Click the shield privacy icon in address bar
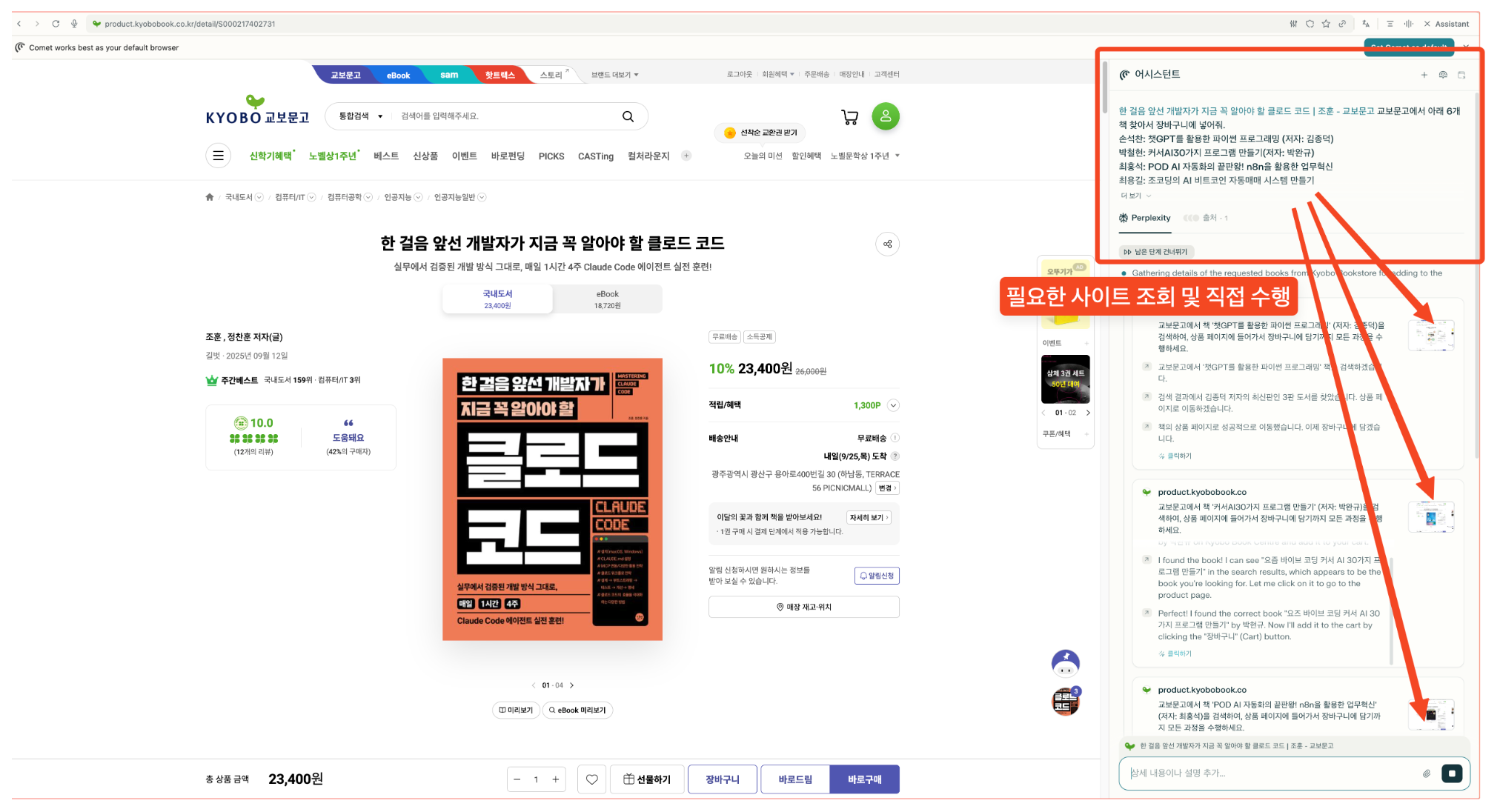The image size is (1500, 812). coord(1310,24)
